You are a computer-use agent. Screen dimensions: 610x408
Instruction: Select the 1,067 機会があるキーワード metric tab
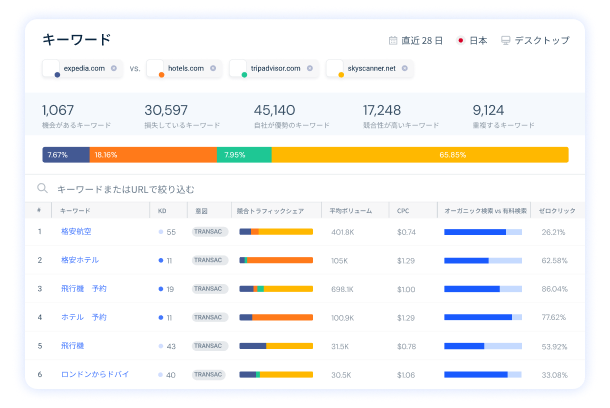coord(77,116)
